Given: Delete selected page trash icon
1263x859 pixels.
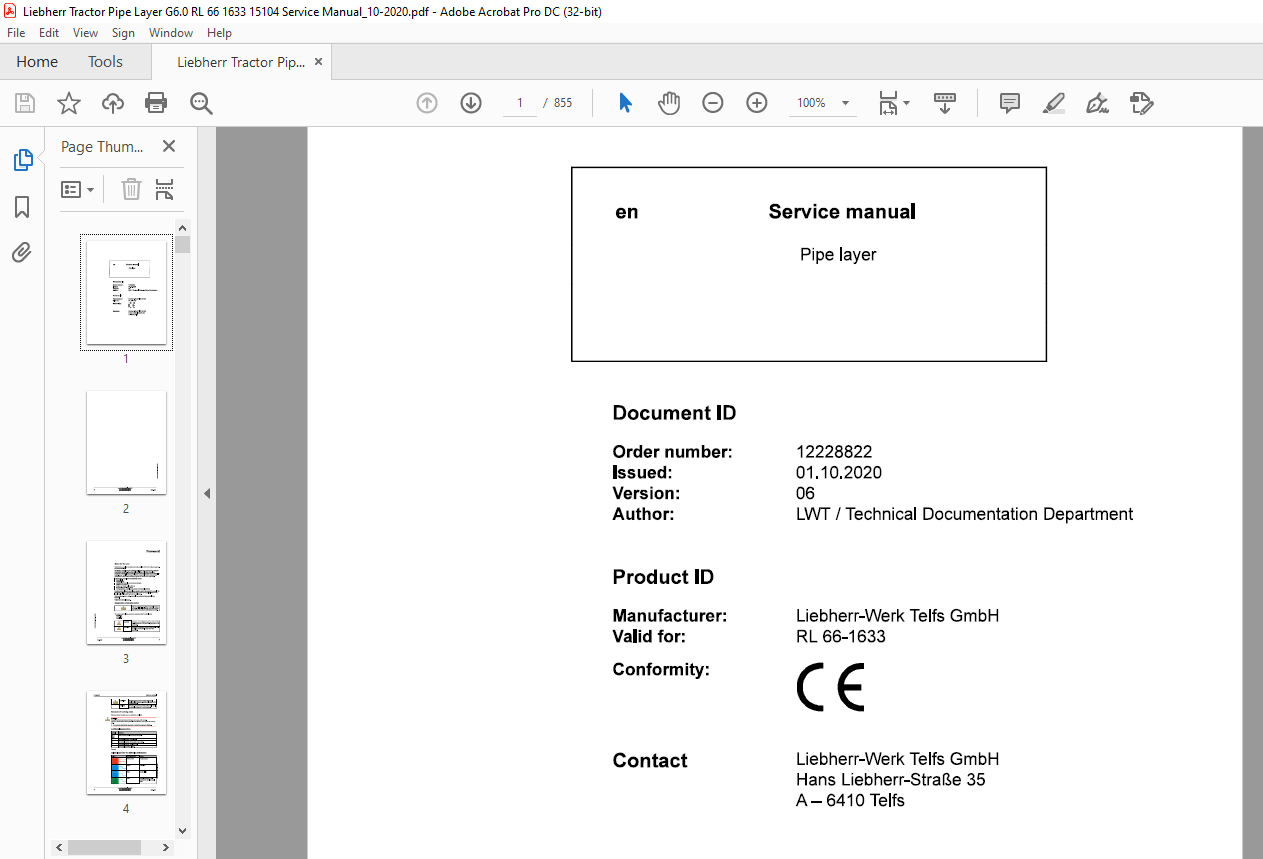Looking at the screenshot, I should click(x=131, y=189).
